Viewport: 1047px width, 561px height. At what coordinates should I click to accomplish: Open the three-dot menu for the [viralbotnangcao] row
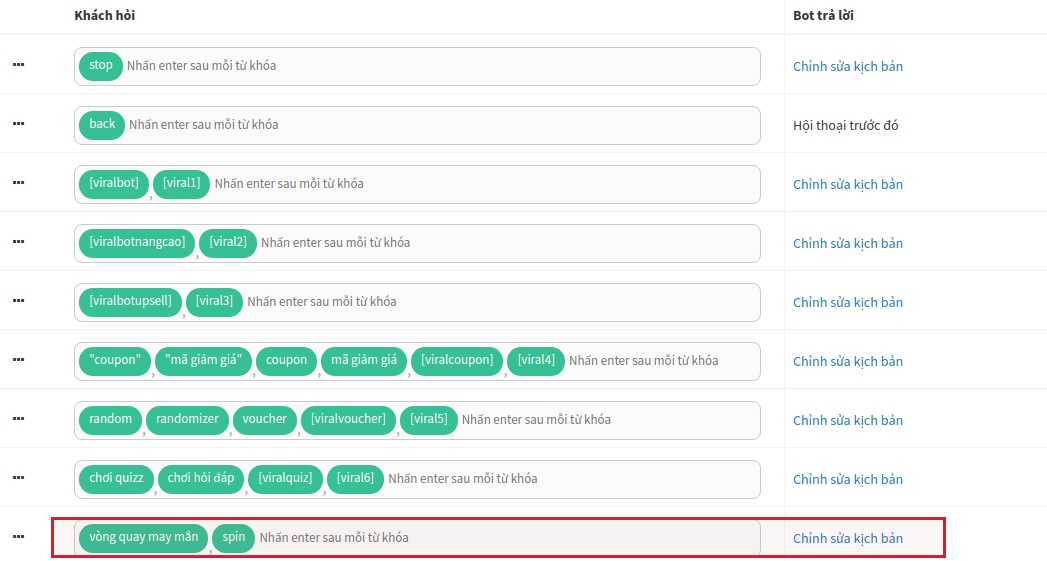18,242
